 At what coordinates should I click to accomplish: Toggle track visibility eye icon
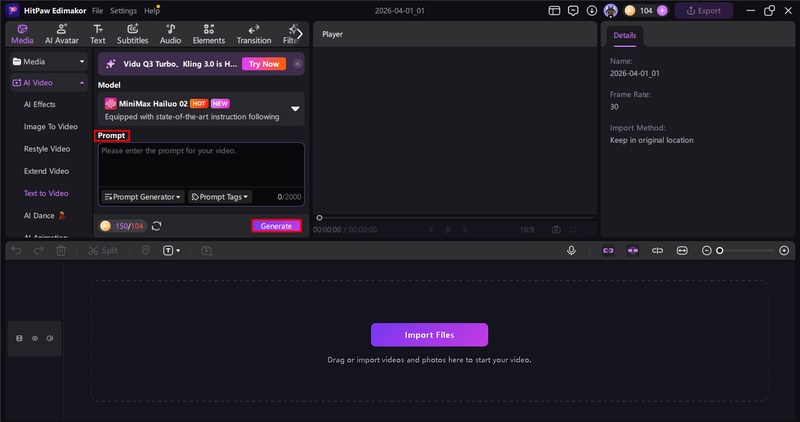(x=35, y=338)
